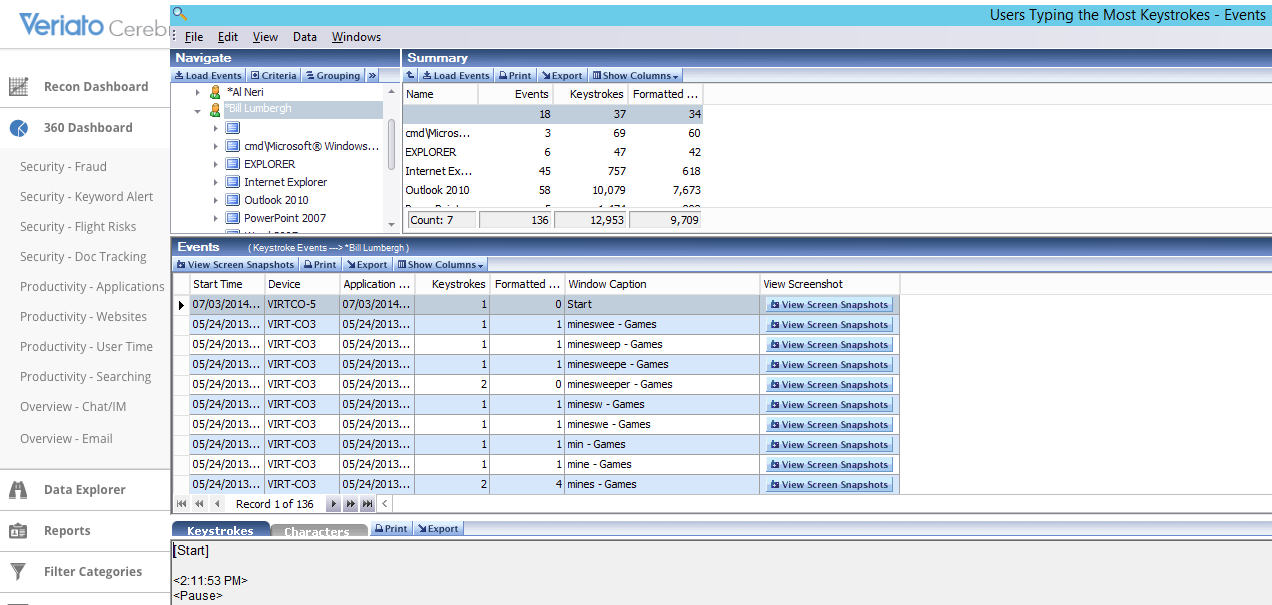This screenshot has height=605, width=1272.
Task: Export the Events panel data
Action: [367, 265]
